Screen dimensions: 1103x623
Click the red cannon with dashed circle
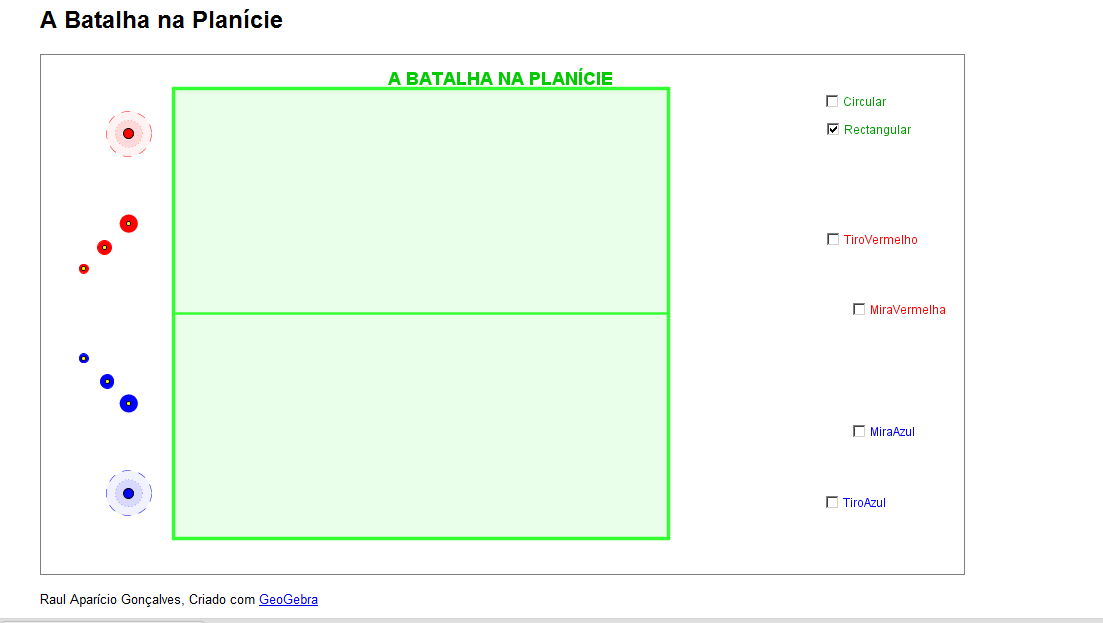[129, 134]
